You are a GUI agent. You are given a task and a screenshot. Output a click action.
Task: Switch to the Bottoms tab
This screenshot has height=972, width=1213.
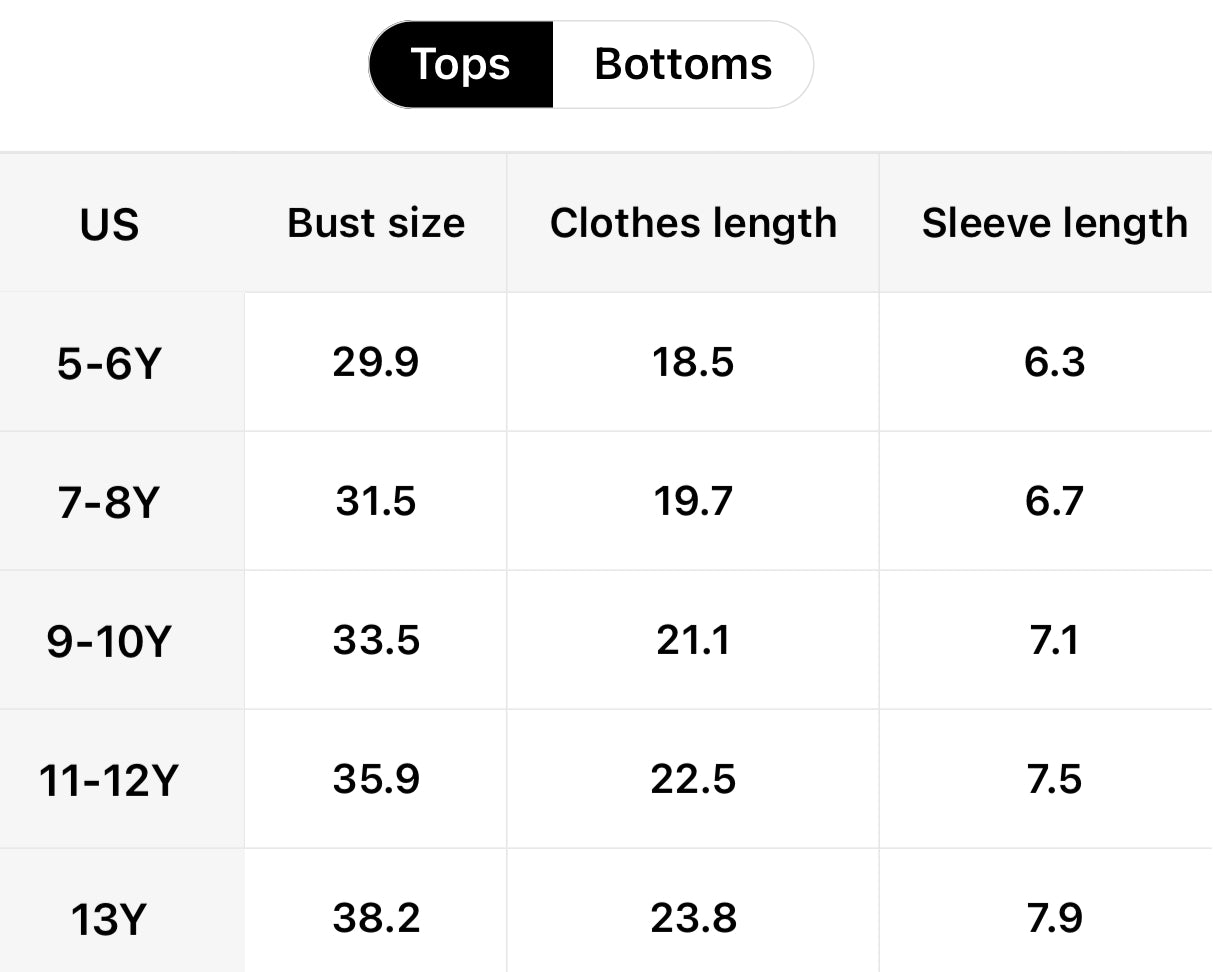pyautogui.click(x=683, y=65)
